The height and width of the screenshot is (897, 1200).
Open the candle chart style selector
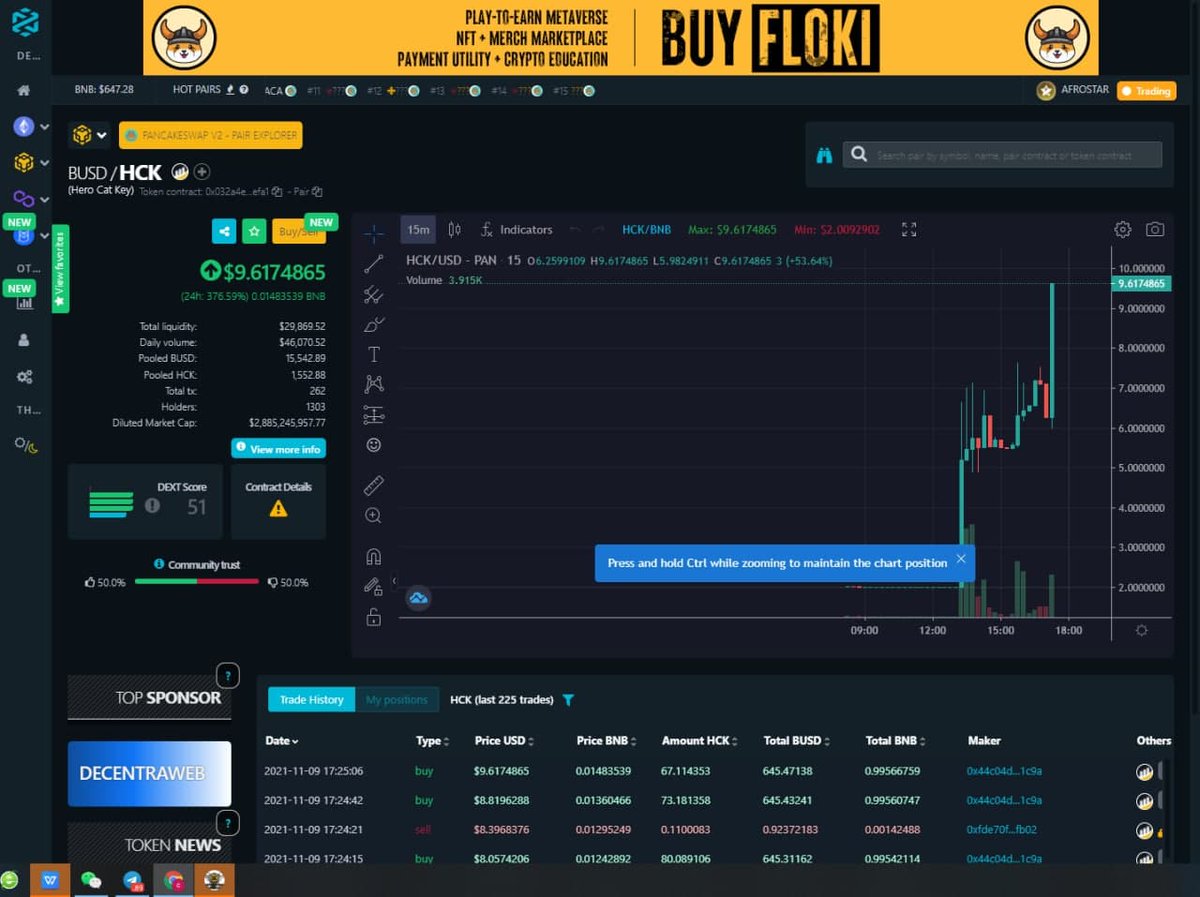(x=455, y=229)
